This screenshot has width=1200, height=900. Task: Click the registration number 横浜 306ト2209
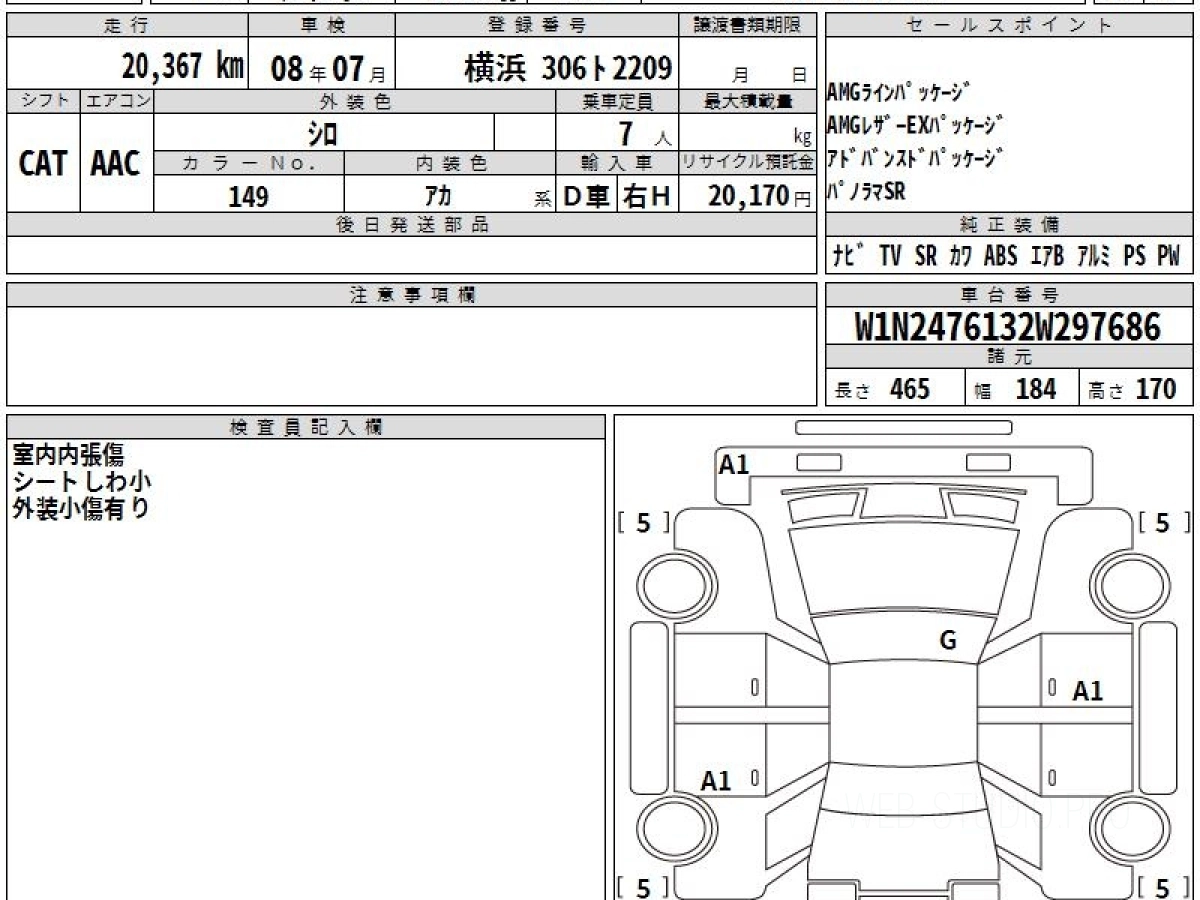[568, 68]
